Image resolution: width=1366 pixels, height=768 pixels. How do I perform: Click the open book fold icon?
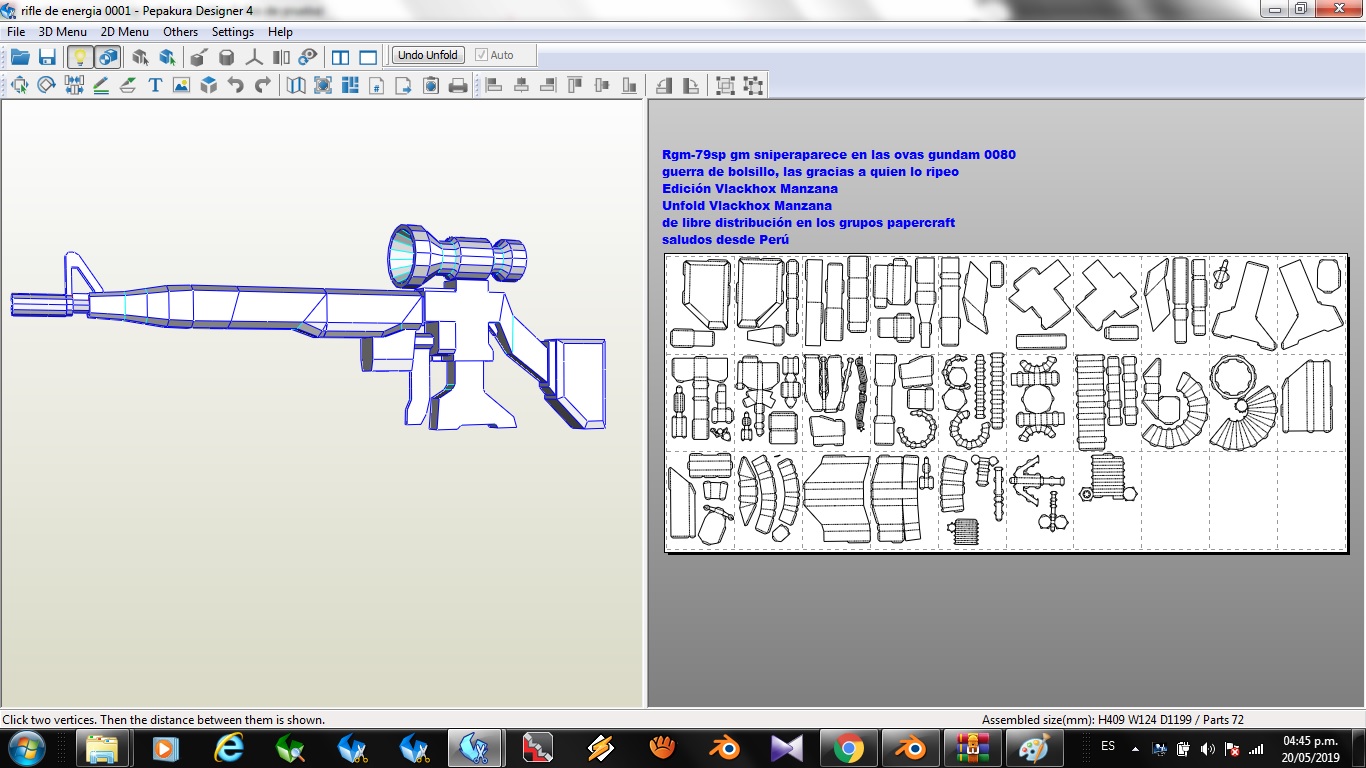tap(296, 85)
